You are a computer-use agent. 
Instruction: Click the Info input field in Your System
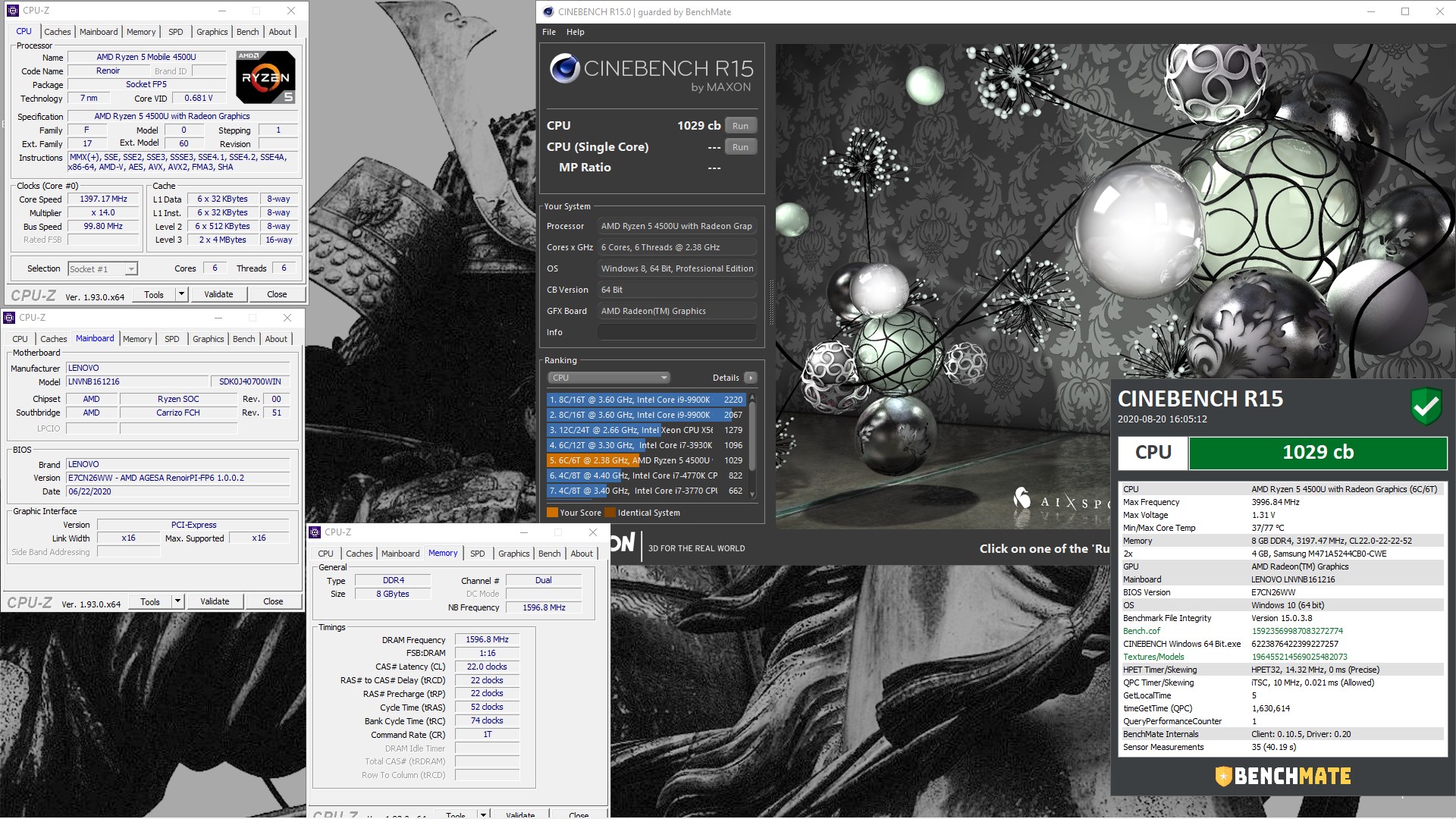click(x=676, y=332)
